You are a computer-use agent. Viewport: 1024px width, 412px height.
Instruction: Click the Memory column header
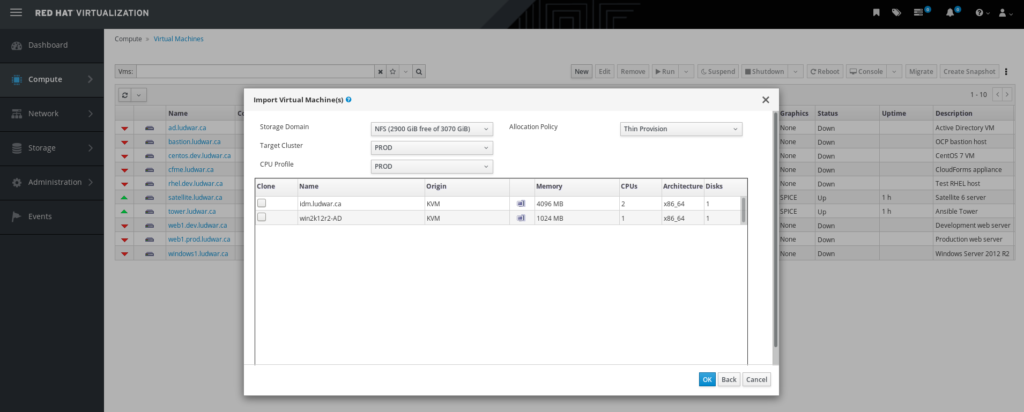[x=575, y=186]
